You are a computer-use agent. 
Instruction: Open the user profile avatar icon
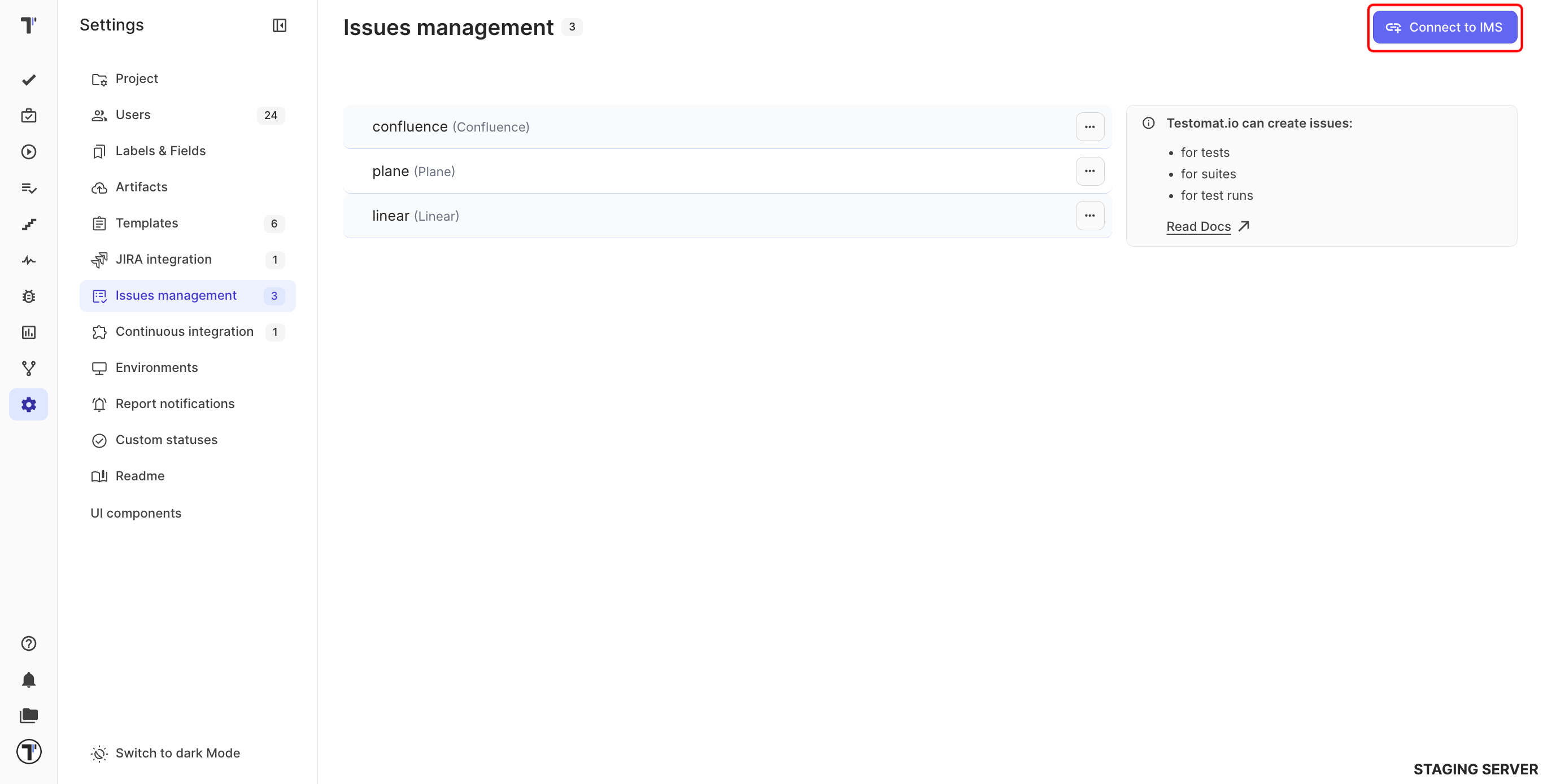click(29, 752)
